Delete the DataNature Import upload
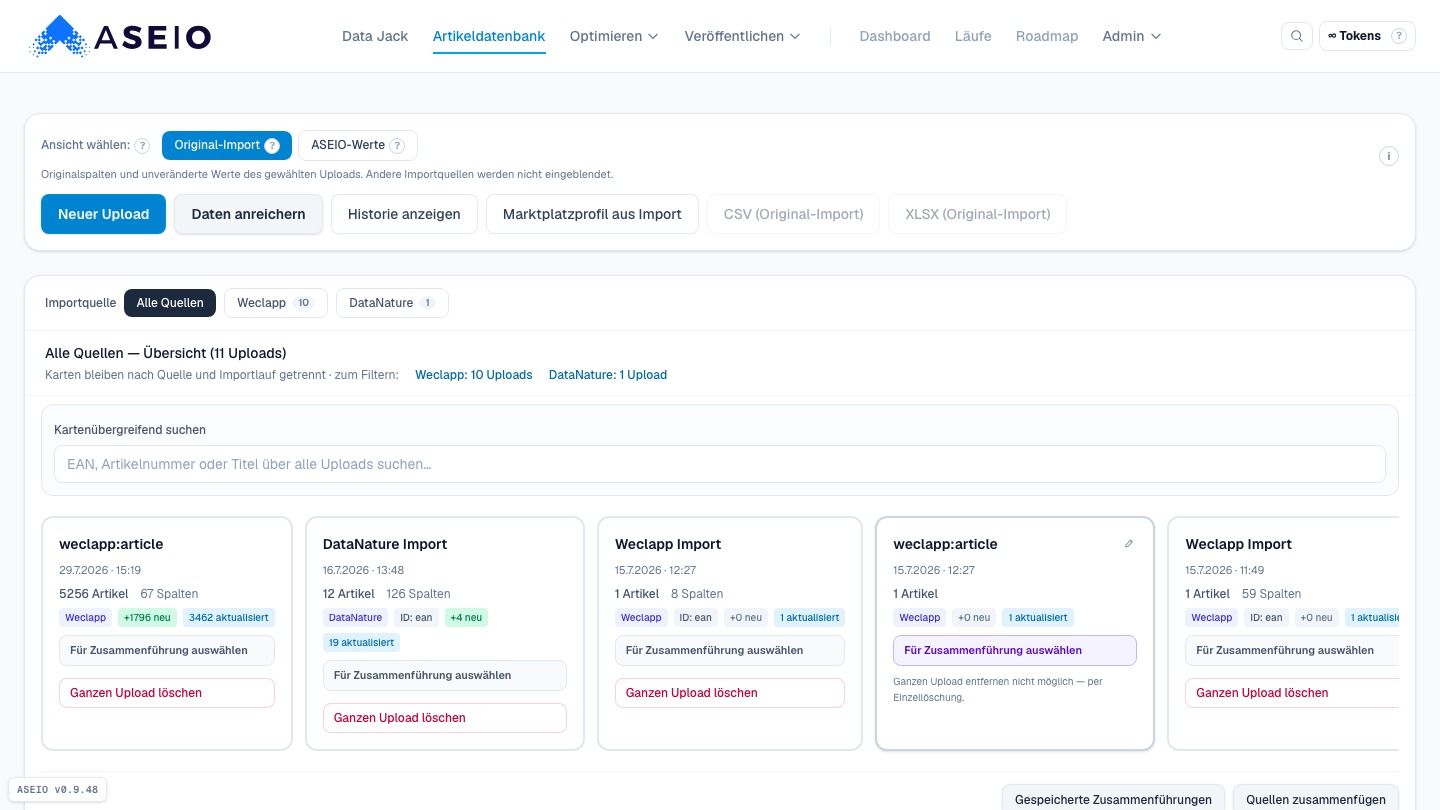The height and width of the screenshot is (810, 1440). 445,718
